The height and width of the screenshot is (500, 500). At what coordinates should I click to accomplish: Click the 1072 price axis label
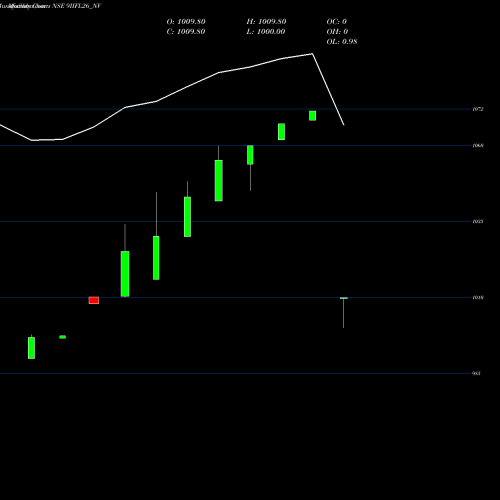[x=478, y=109]
